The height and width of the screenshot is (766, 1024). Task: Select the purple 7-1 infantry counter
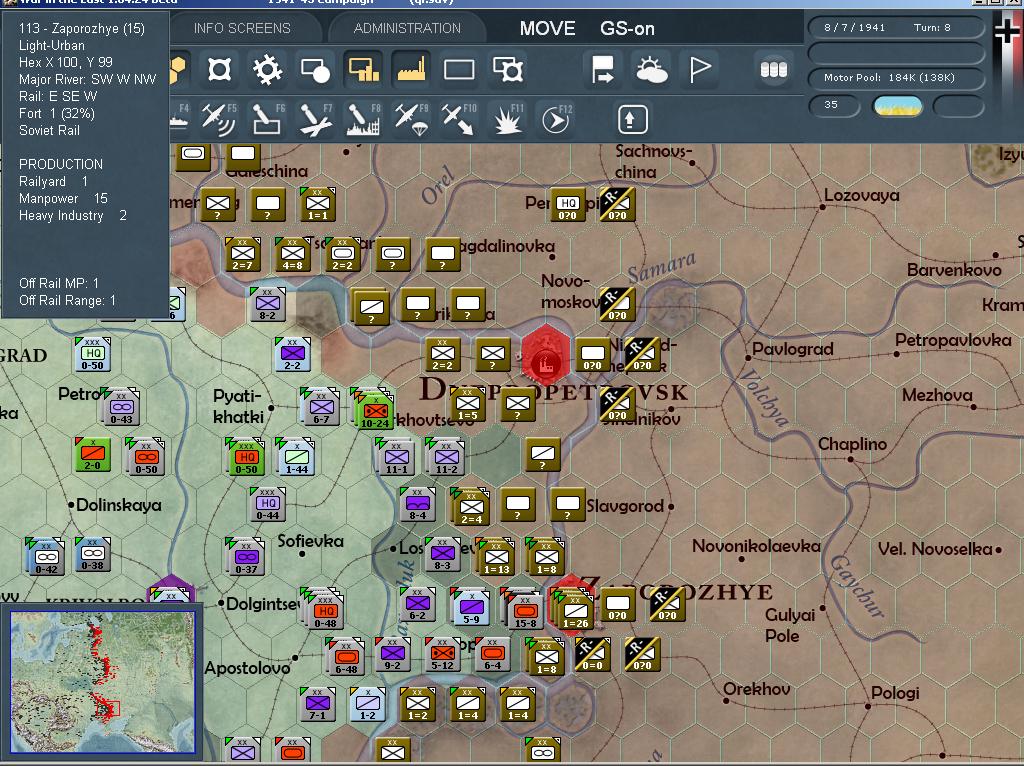(317, 704)
